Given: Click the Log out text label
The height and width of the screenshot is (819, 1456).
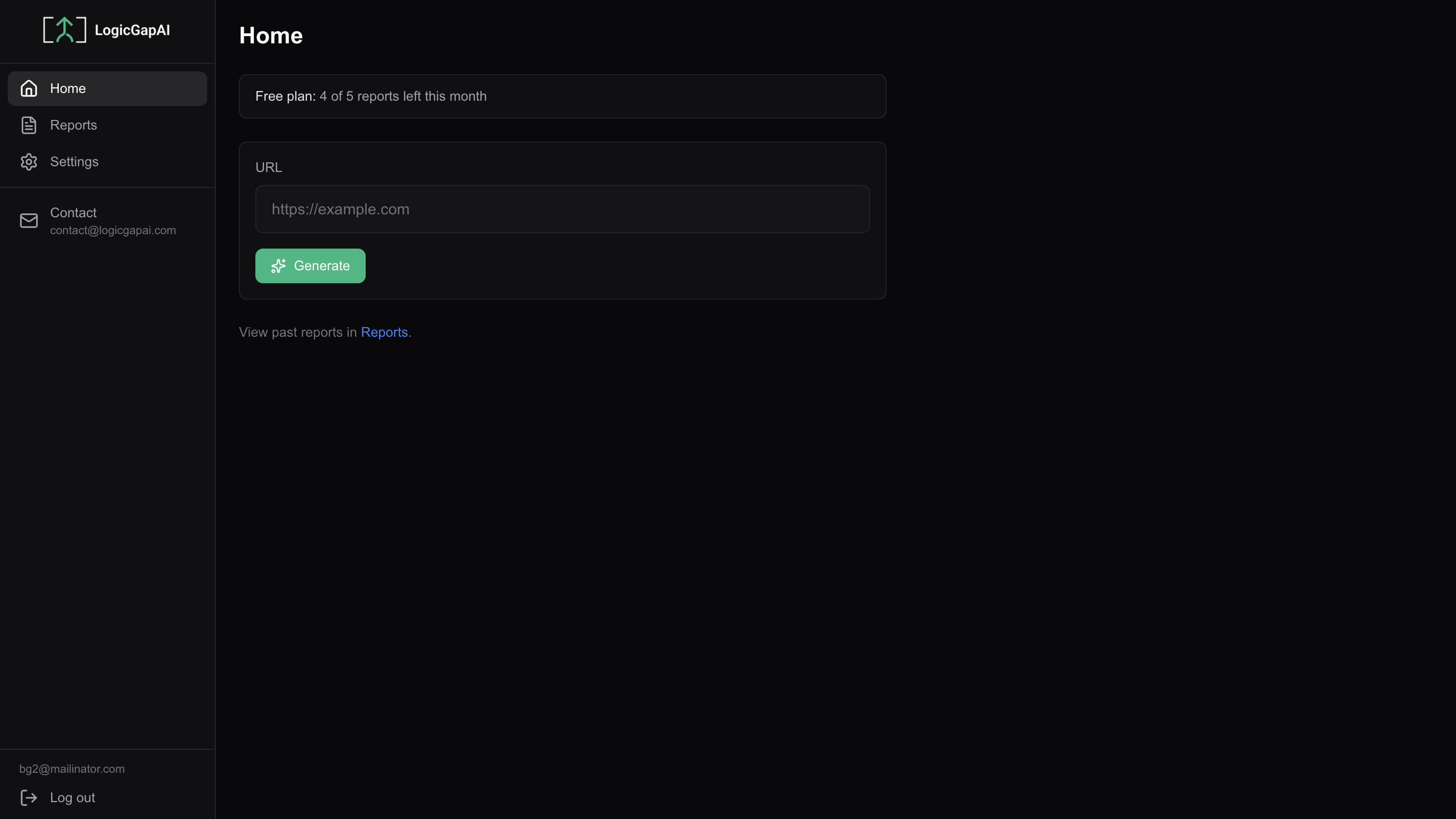Looking at the screenshot, I should [x=72, y=797].
